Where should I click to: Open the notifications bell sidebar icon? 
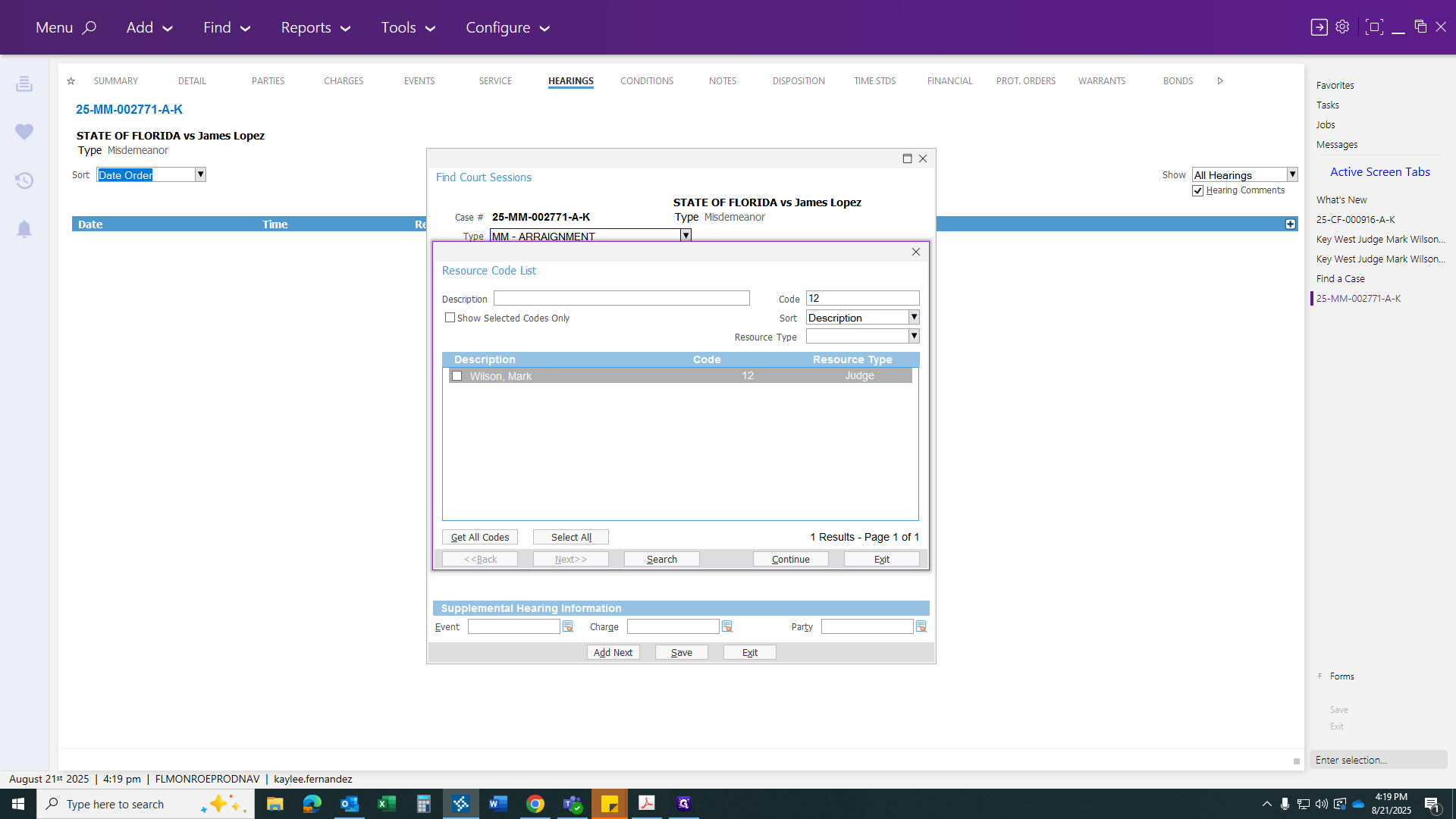point(24,229)
